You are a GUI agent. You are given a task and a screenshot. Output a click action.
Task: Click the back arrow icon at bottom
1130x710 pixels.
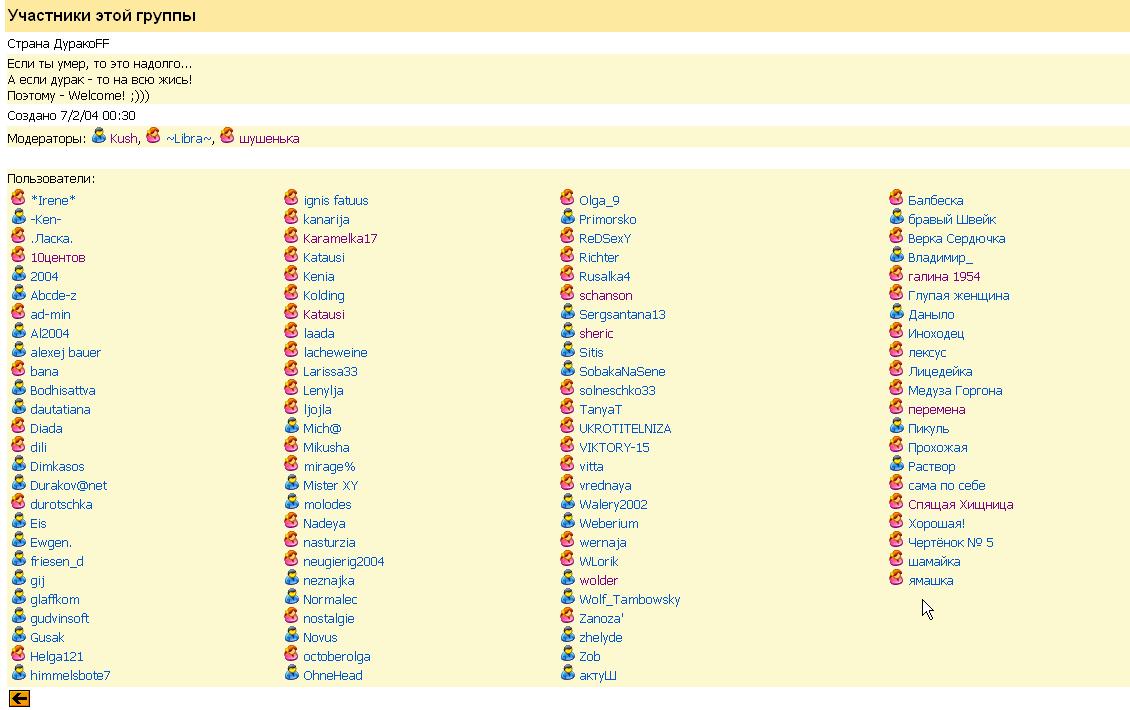coord(19,698)
